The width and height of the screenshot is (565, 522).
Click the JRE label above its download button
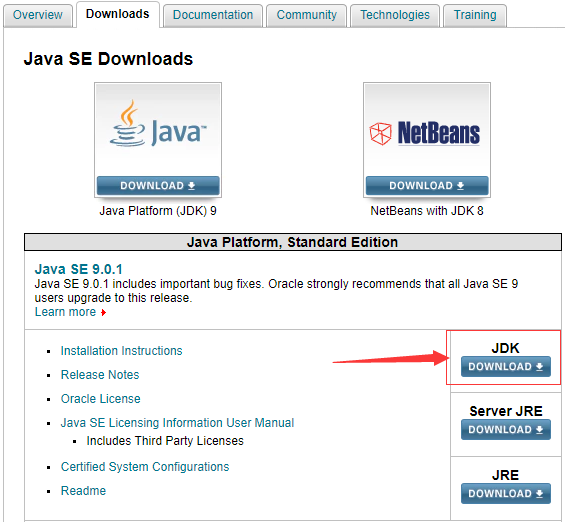[x=506, y=475]
